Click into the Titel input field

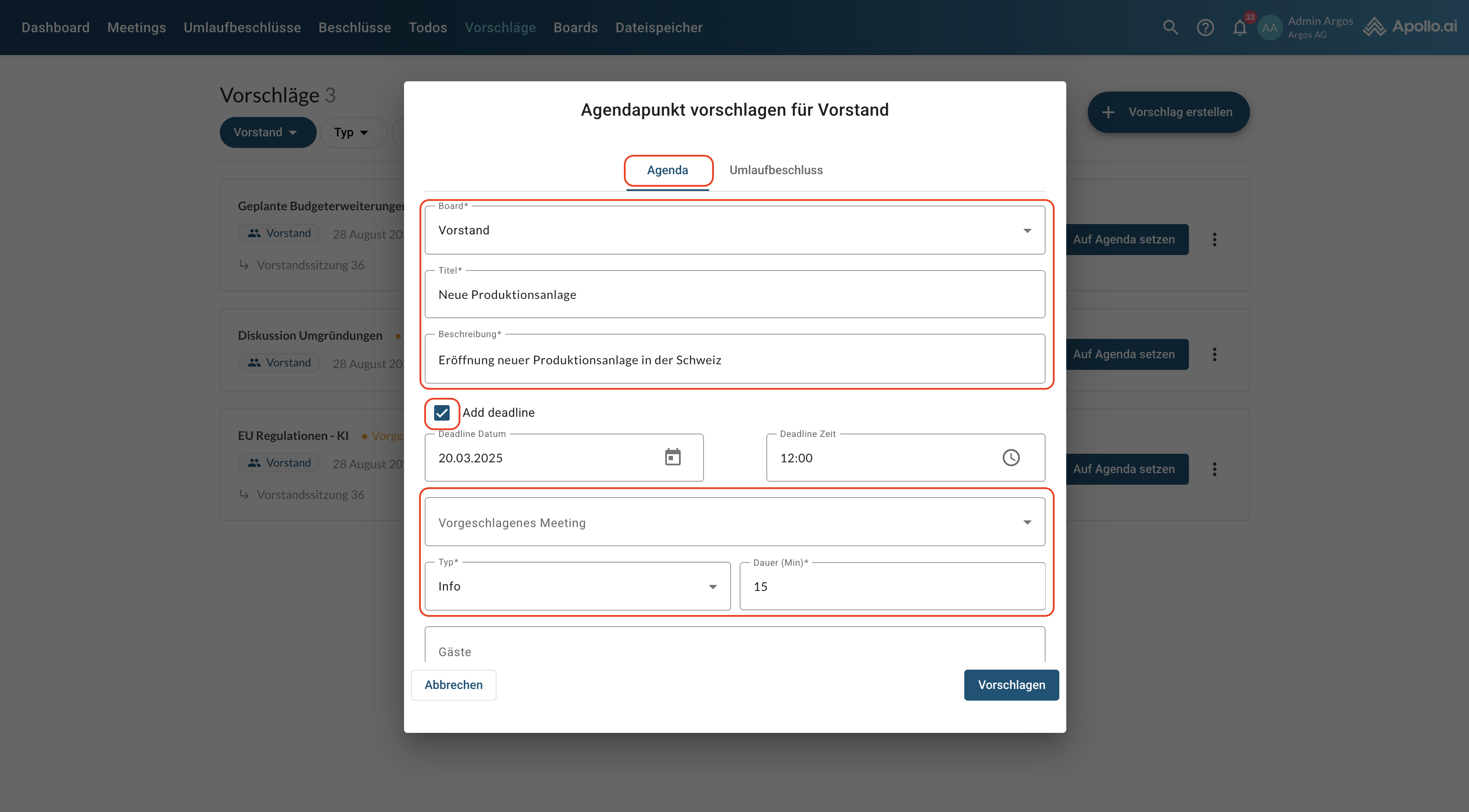[734, 295]
